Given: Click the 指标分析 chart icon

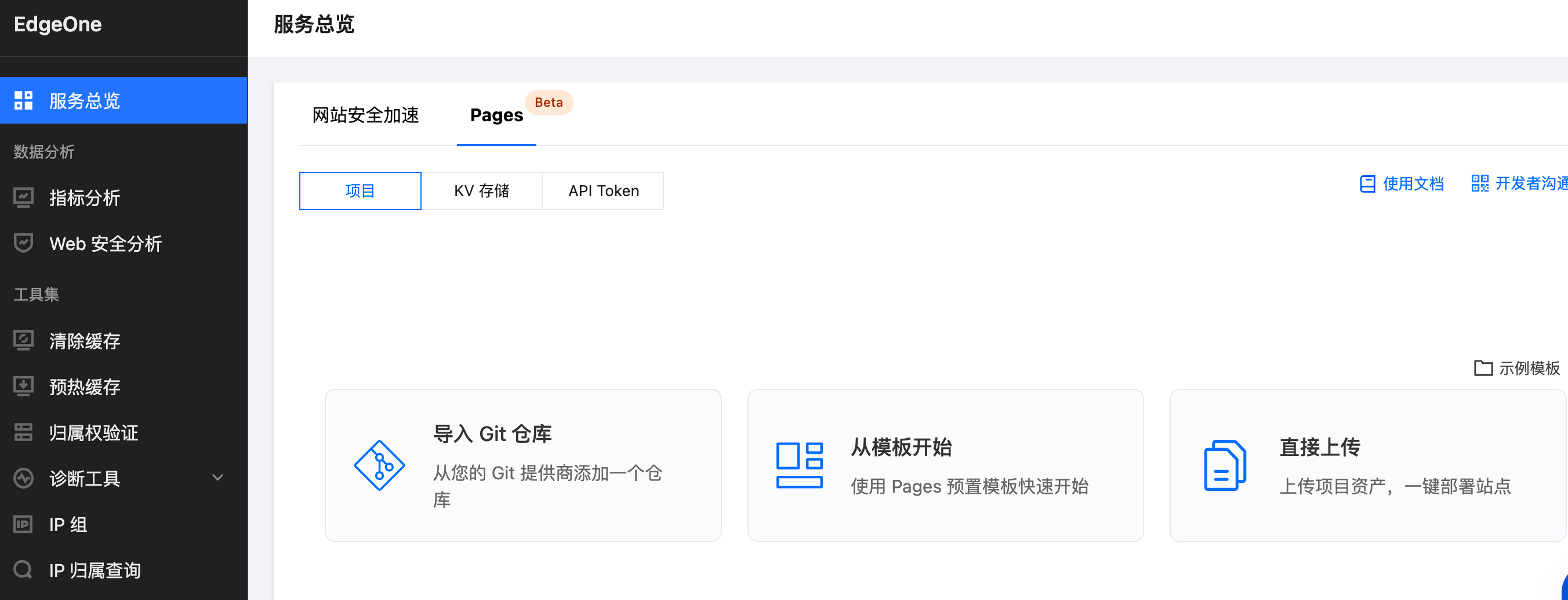Looking at the screenshot, I should coord(23,198).
